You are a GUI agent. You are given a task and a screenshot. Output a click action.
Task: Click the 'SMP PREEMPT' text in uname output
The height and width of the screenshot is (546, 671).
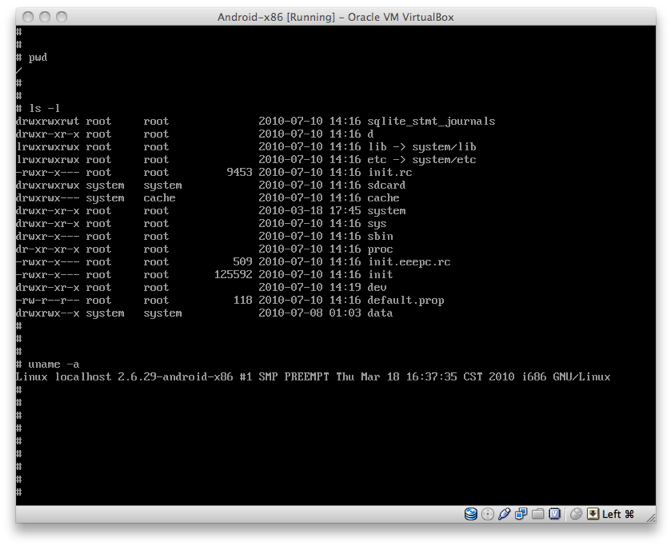[x=294, y=377]
